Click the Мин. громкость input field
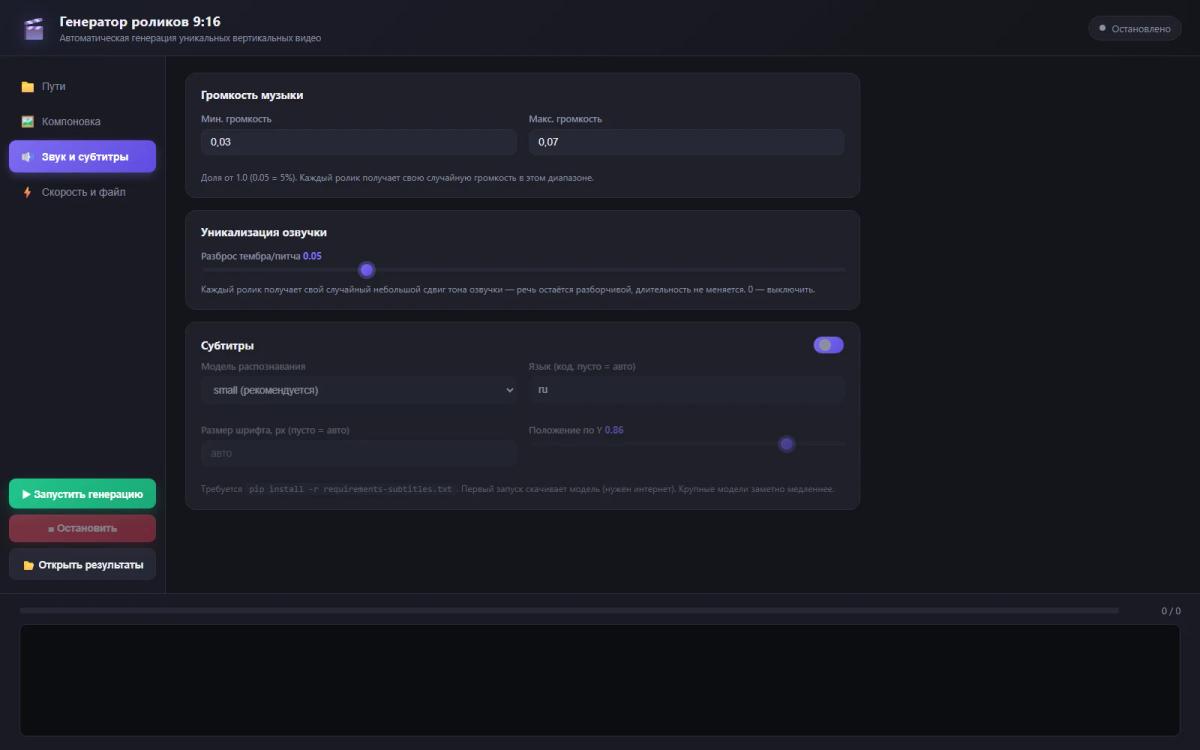This screenshot has width=1200, height=750. point(358,142)
